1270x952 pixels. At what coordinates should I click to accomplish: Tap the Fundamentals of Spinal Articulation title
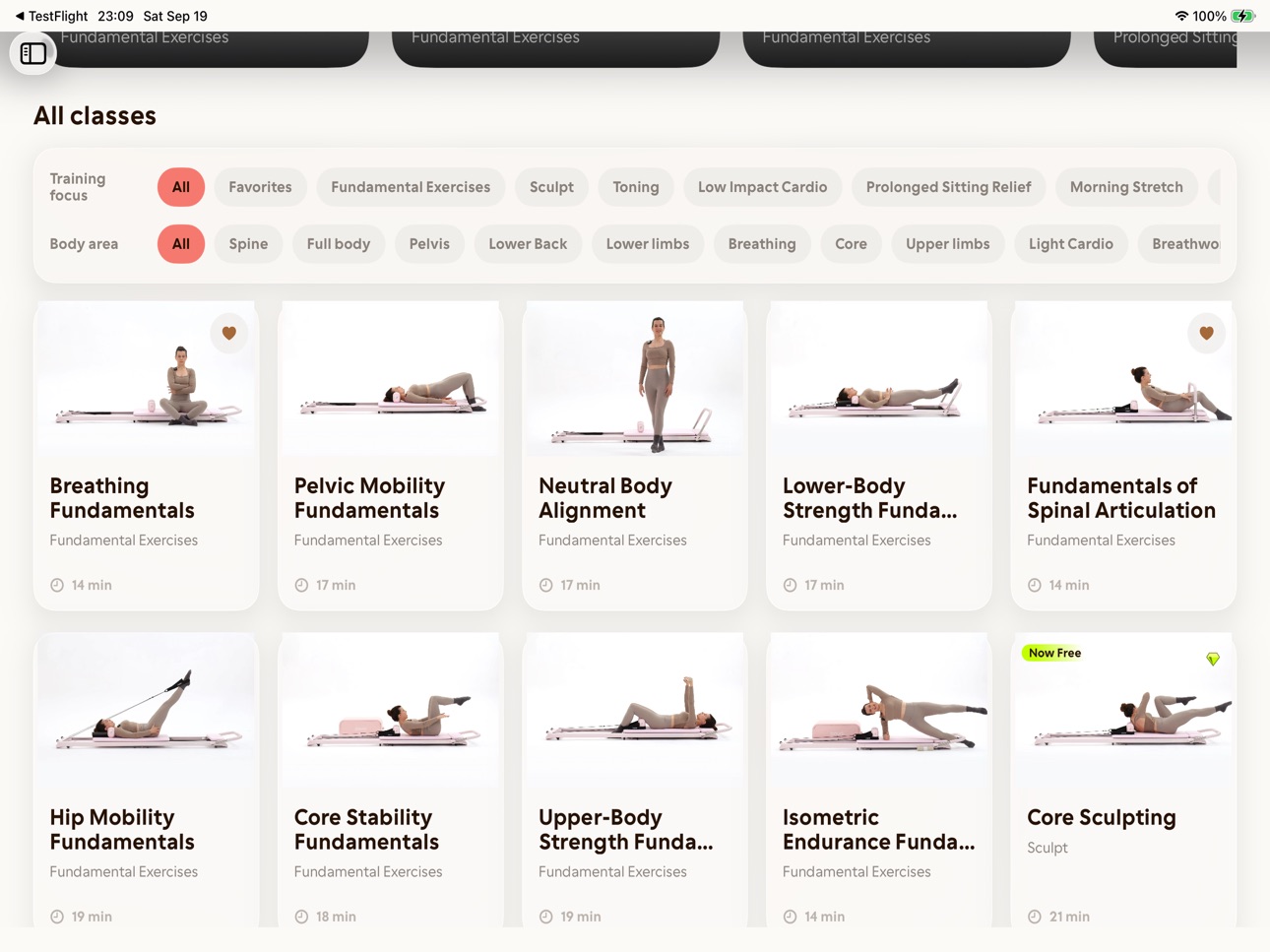(1121, 498)
